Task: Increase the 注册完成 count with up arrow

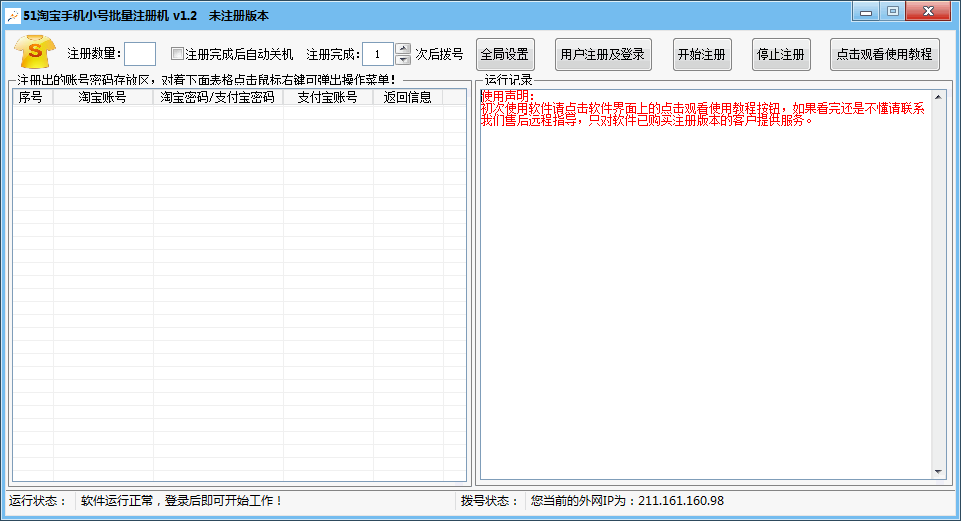Action: 403,48
